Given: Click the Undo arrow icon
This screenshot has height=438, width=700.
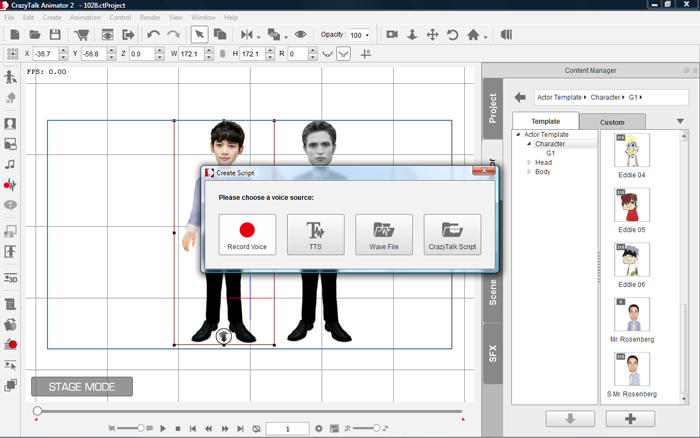Looking at the screenshot, I should pos(153,35).
